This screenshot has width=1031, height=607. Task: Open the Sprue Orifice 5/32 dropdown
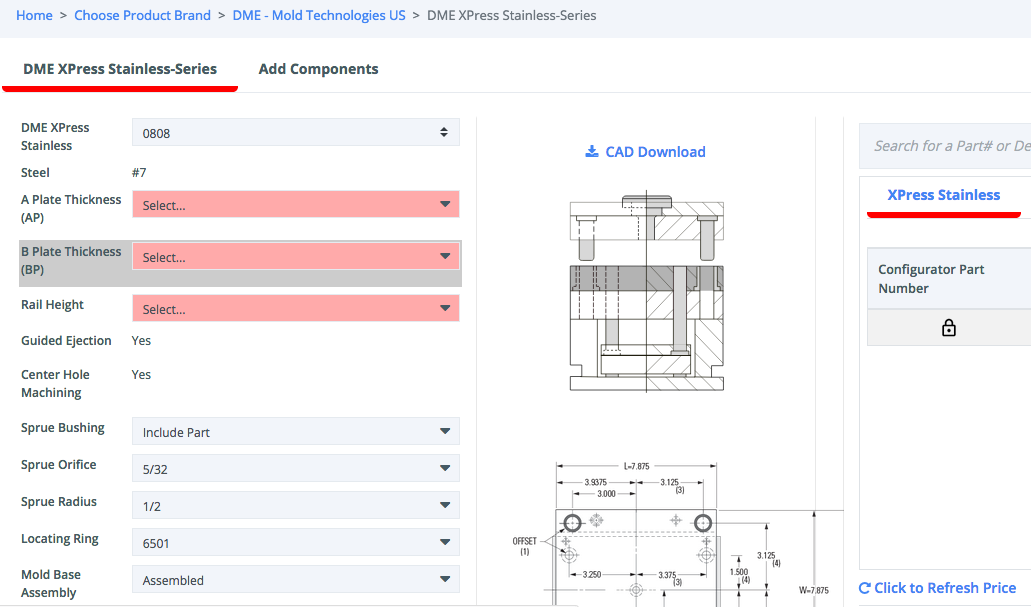[x=296, y=468]
